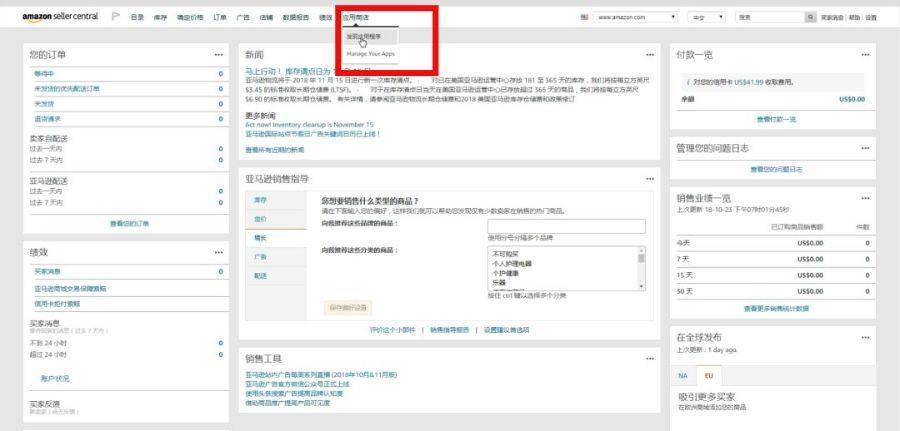Open the 目录 menu in top navigation
This screenshot has height=431, width=900.
pos(137,17)
